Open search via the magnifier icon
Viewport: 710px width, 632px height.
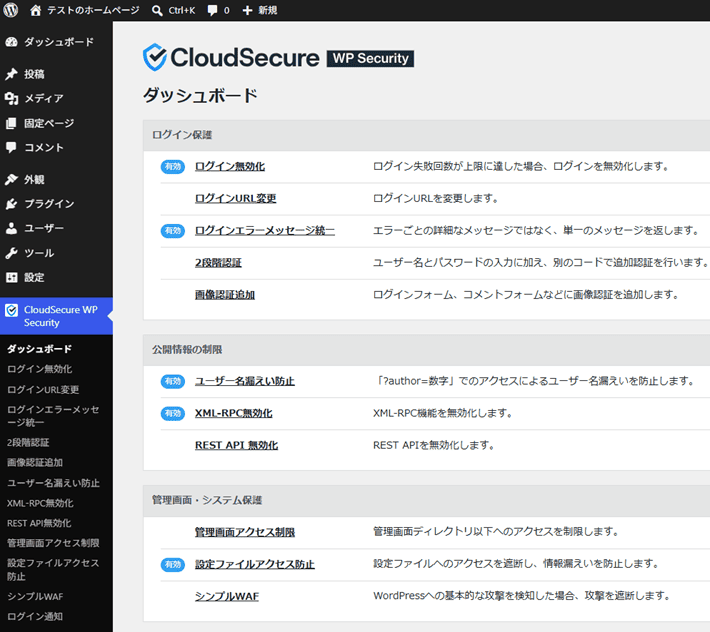[x=157, y=10]
